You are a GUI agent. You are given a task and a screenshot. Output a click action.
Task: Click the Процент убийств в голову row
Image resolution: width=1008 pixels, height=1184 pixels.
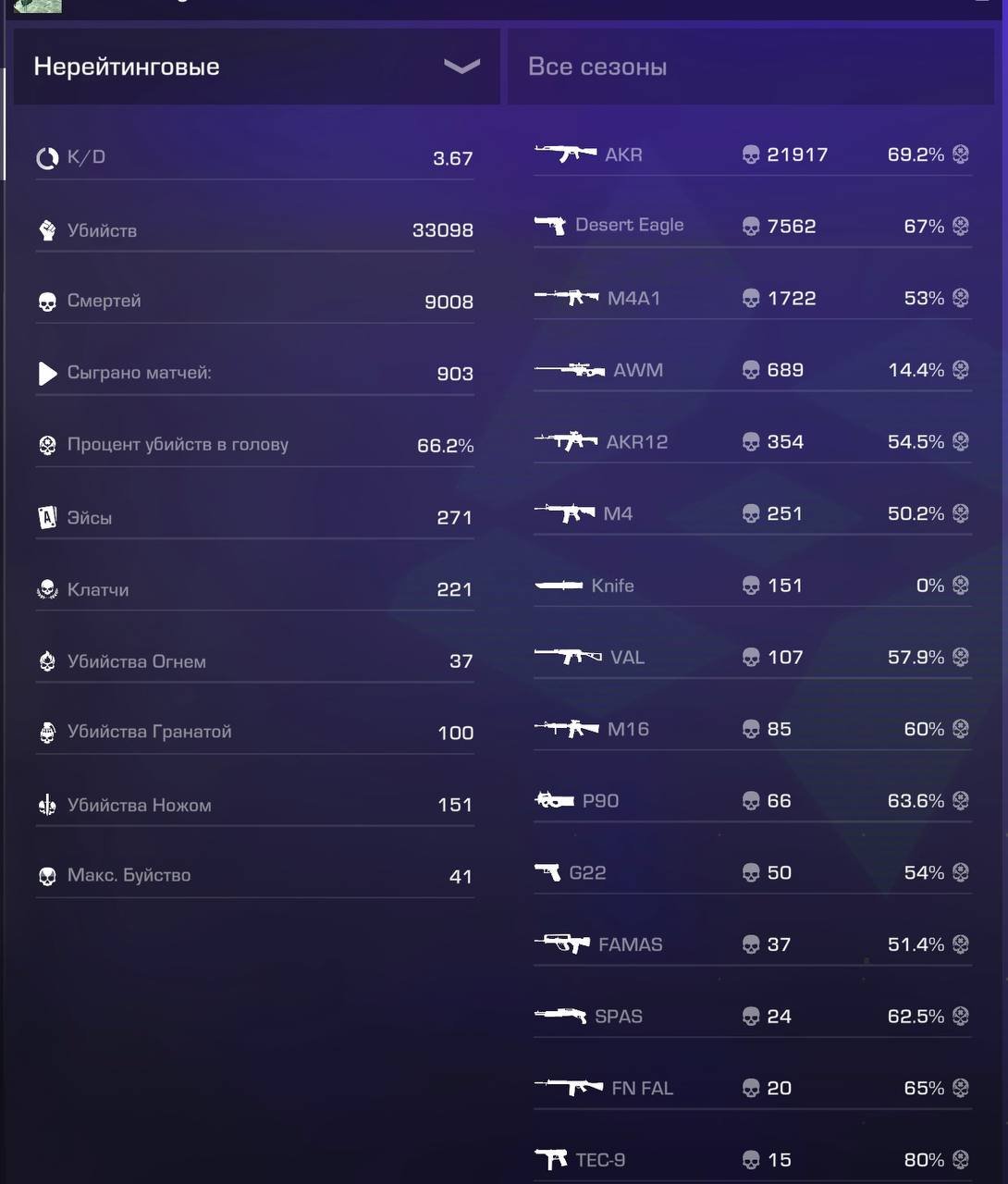point(254,445)
